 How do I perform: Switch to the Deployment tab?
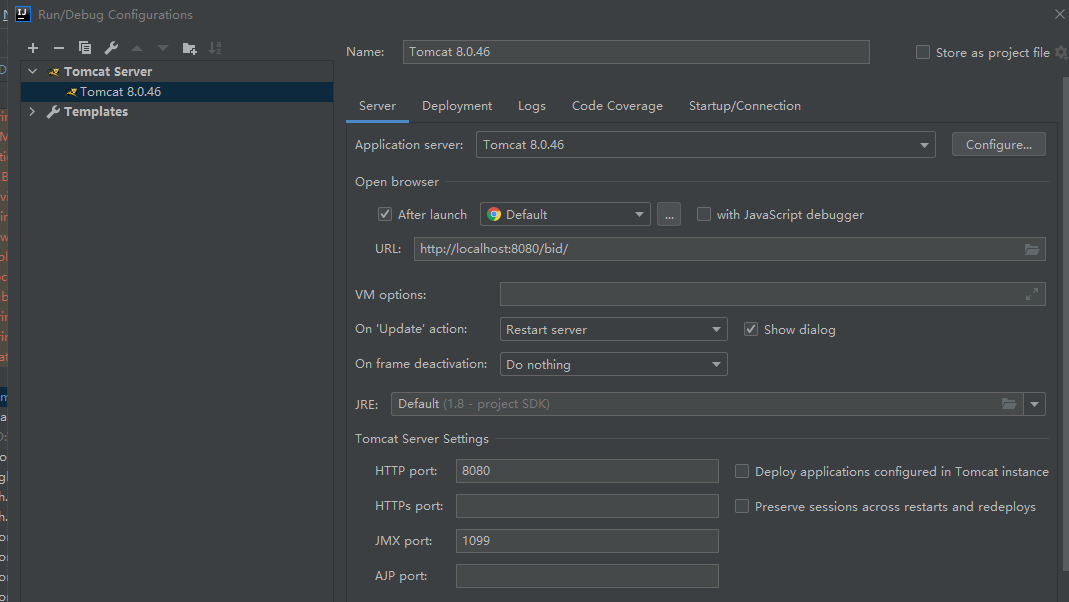457,106
